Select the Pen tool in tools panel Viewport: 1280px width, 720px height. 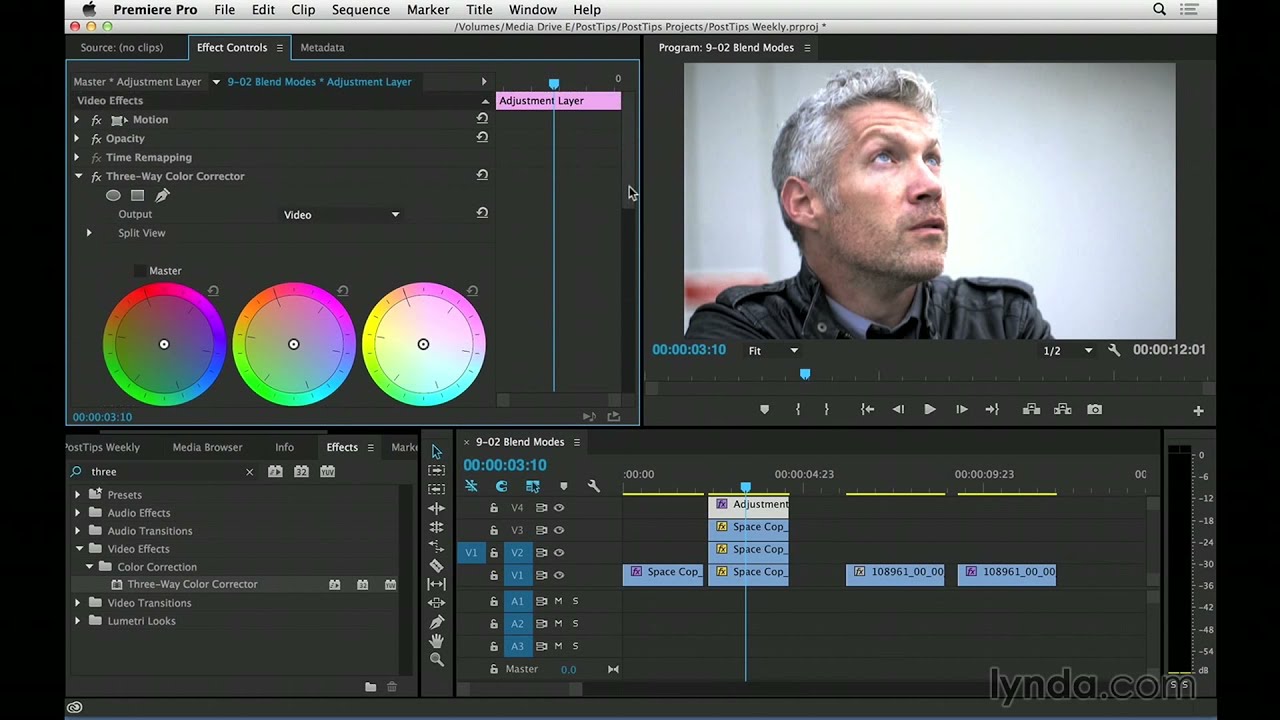tap(436, 622)
